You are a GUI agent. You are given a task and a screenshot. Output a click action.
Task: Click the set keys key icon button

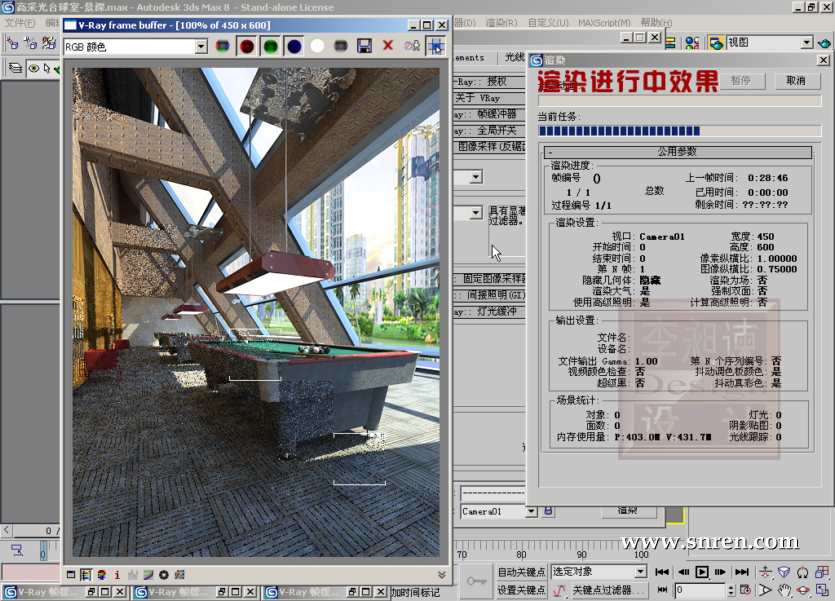pos(476,581)
